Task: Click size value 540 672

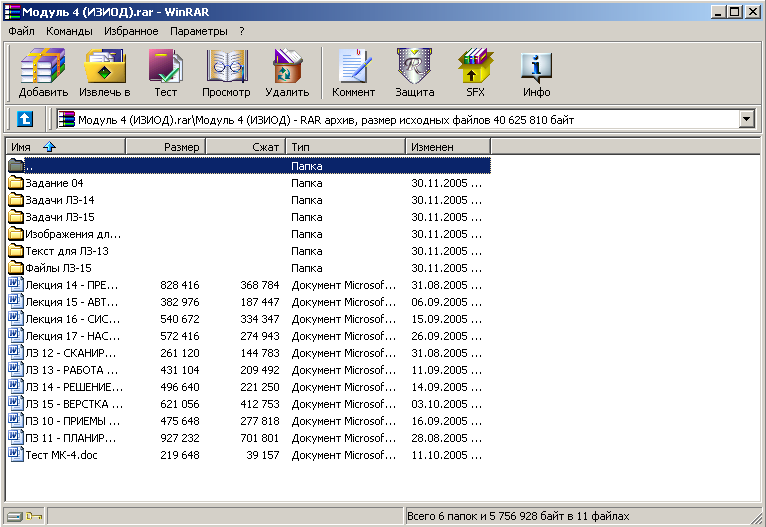Action: [x=180, y=319]
